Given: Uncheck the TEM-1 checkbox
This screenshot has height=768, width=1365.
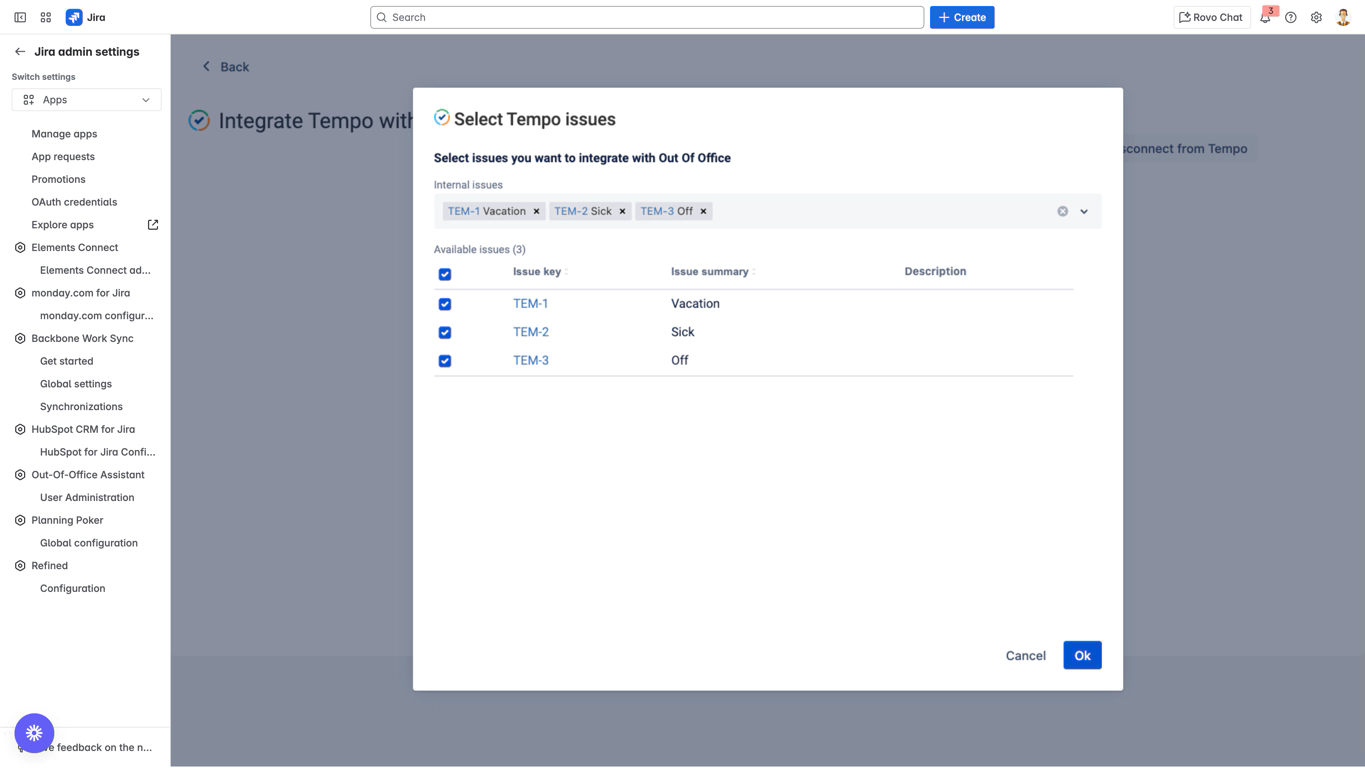Looking at the screenshot, I should (445, 304).
